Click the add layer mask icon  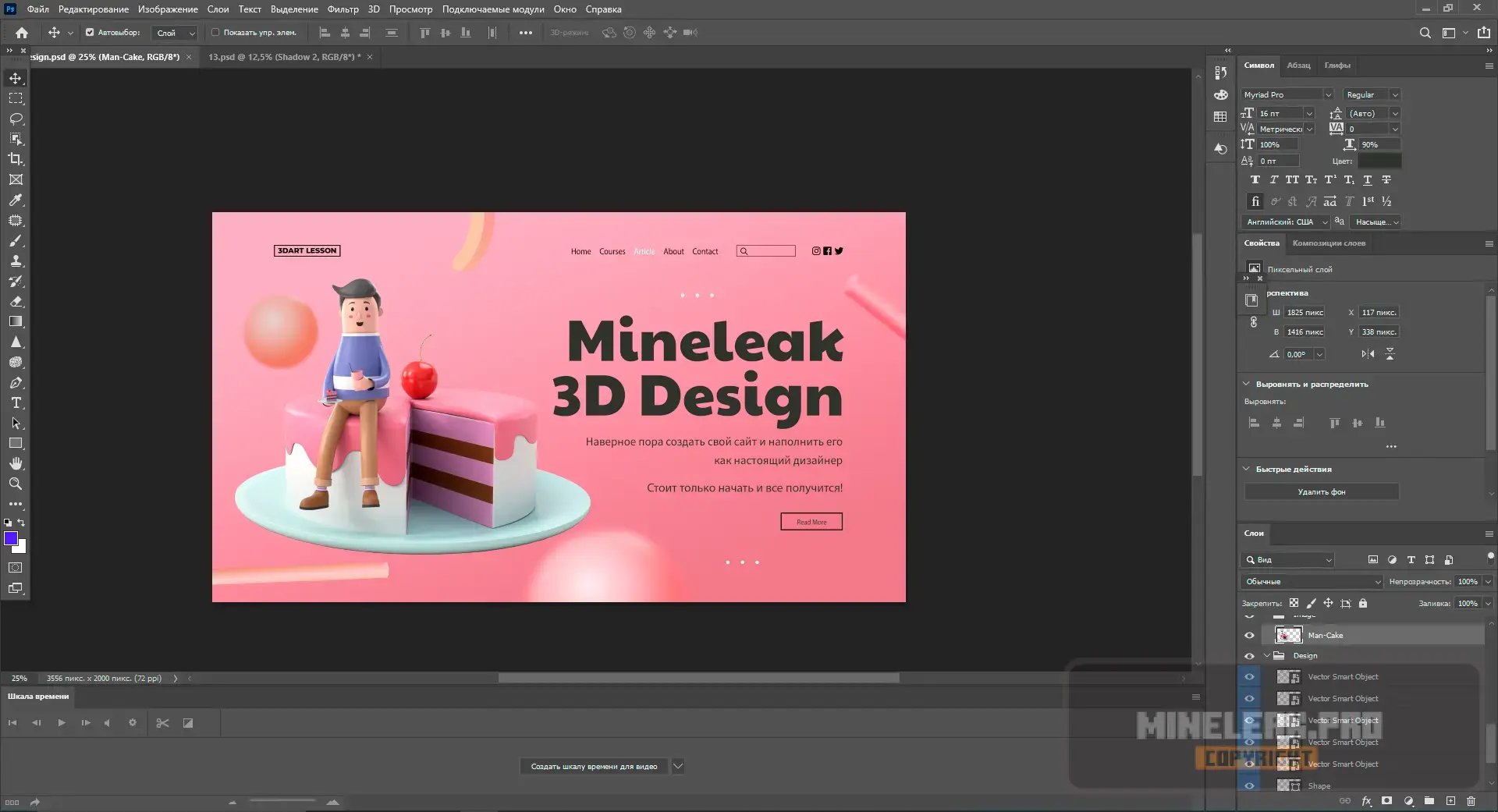pyautogui.click(x=1386, y=801)
